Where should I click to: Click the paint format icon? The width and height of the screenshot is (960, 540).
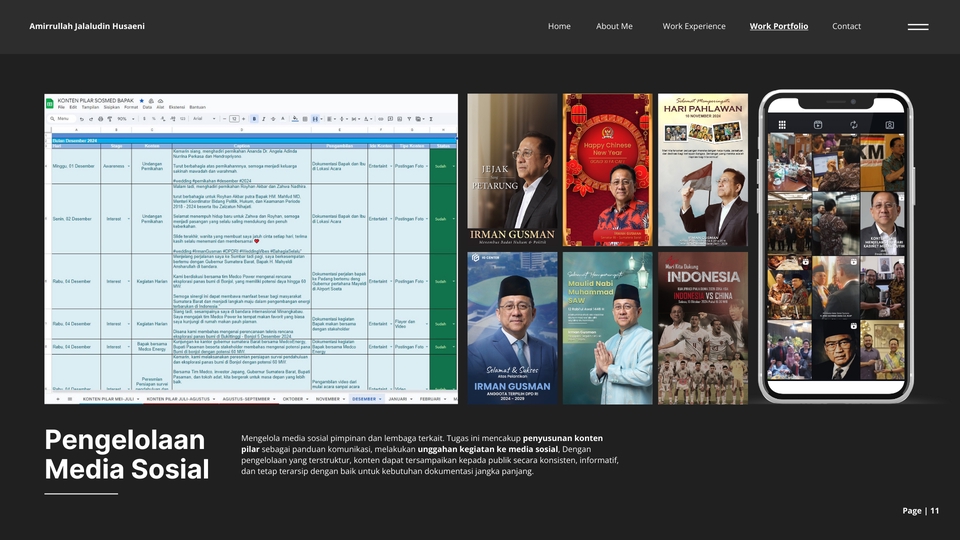(110, 119)
